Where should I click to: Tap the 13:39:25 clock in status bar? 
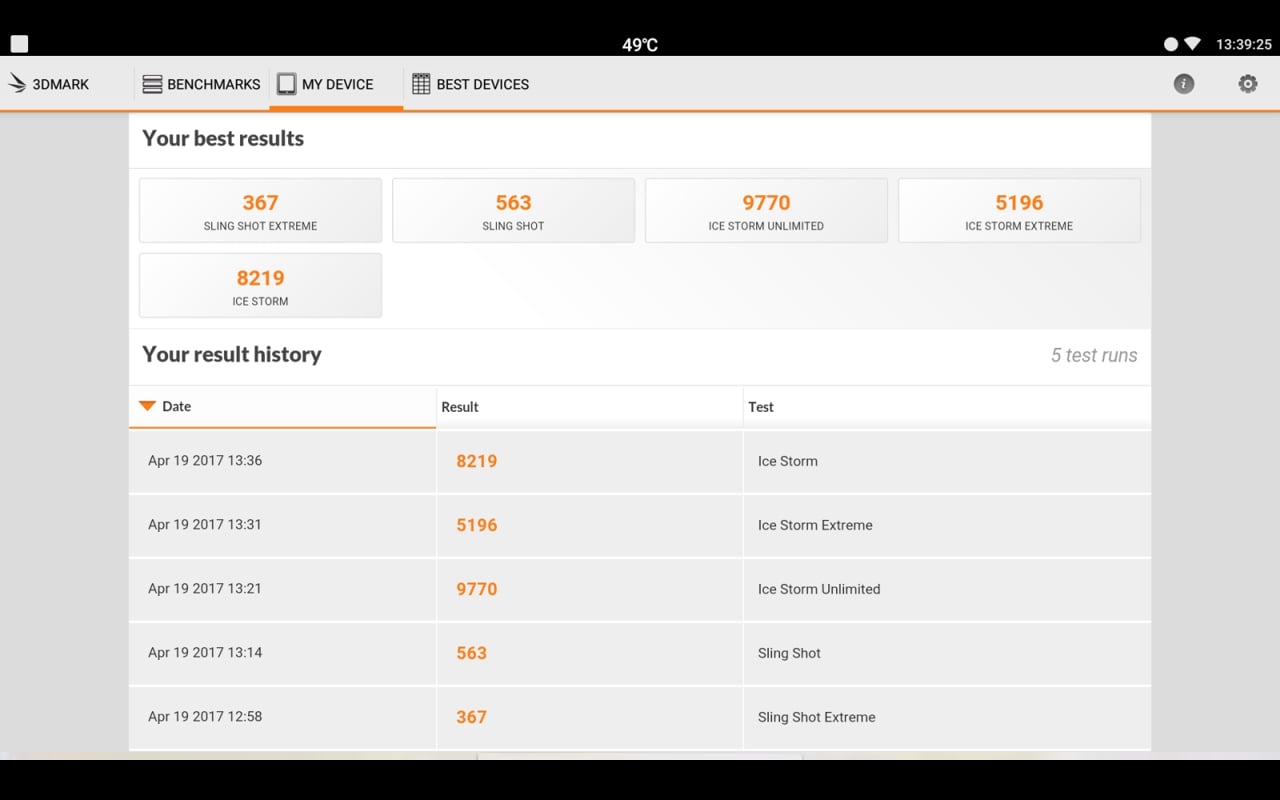tap(1244, 44)
